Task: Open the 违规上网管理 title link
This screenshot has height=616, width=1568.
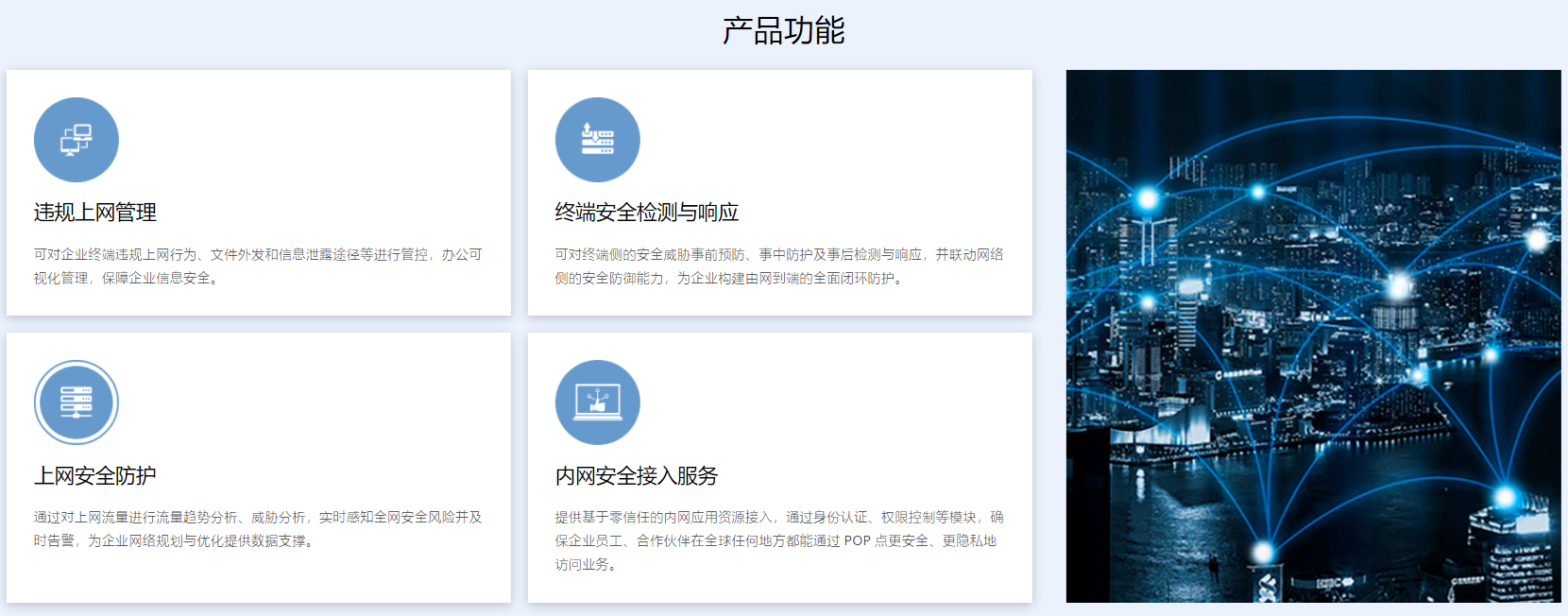Action: coord(94,213)
